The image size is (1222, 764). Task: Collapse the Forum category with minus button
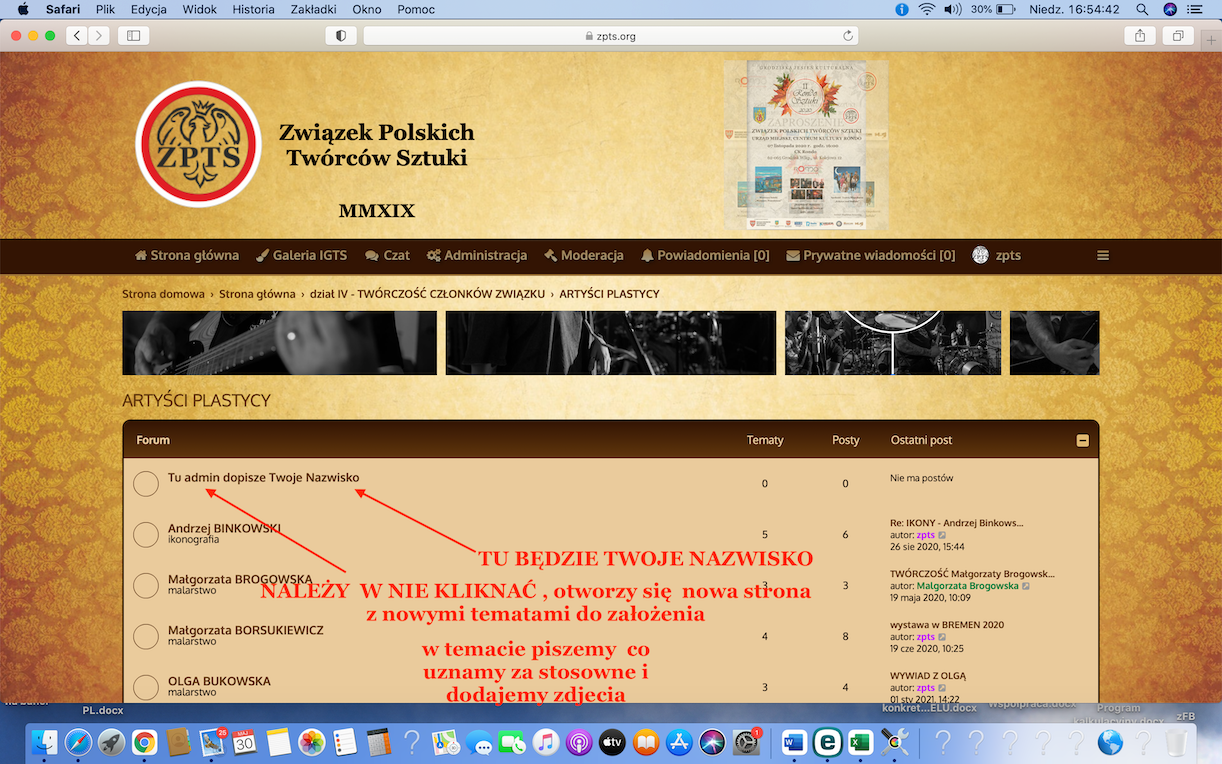[1082, 440]
